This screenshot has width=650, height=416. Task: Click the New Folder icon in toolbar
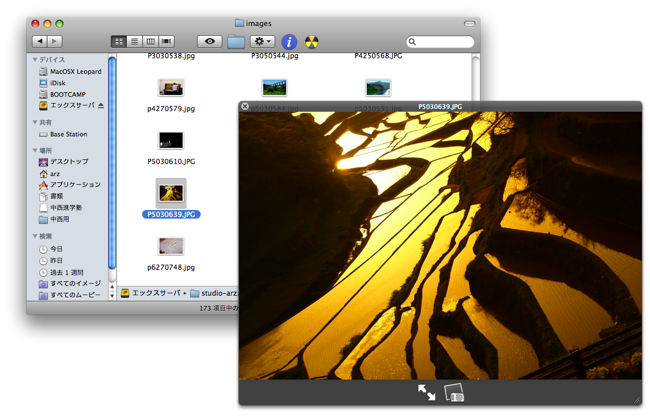pos(236,42)
